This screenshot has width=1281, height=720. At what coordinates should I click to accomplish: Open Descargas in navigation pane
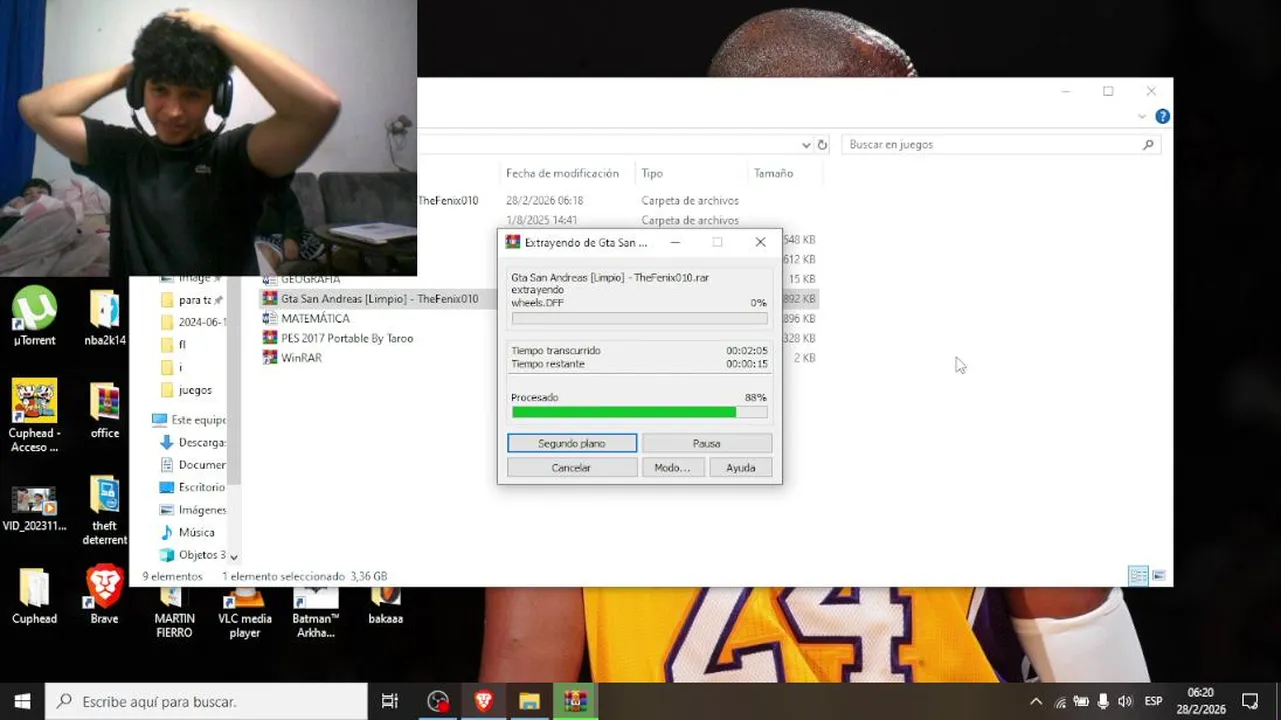192,442
